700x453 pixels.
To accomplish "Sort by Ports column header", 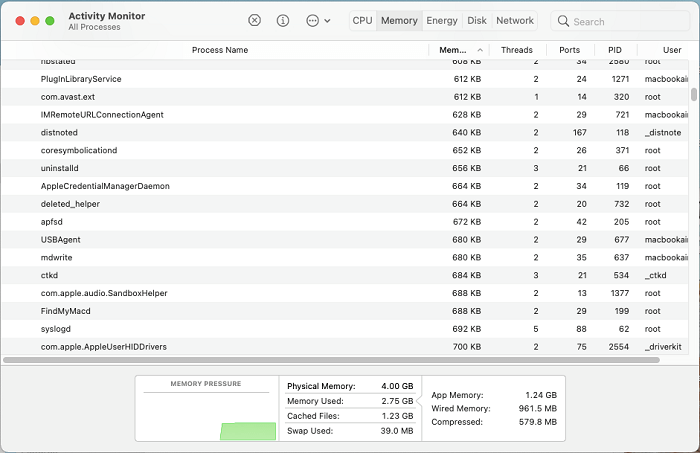I will [x=570, y=50].
